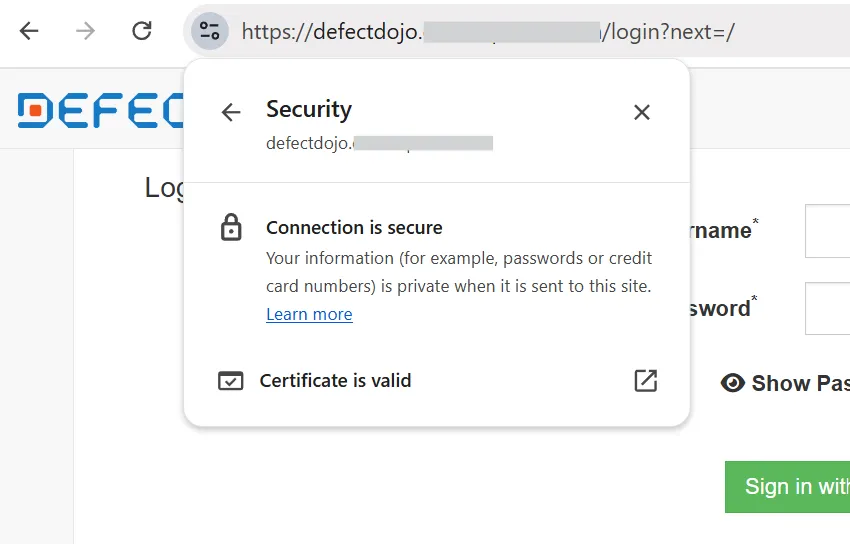Screen dimensions: 850x544
Task: Click the browser forward arrow
Action: pos(85,31)
